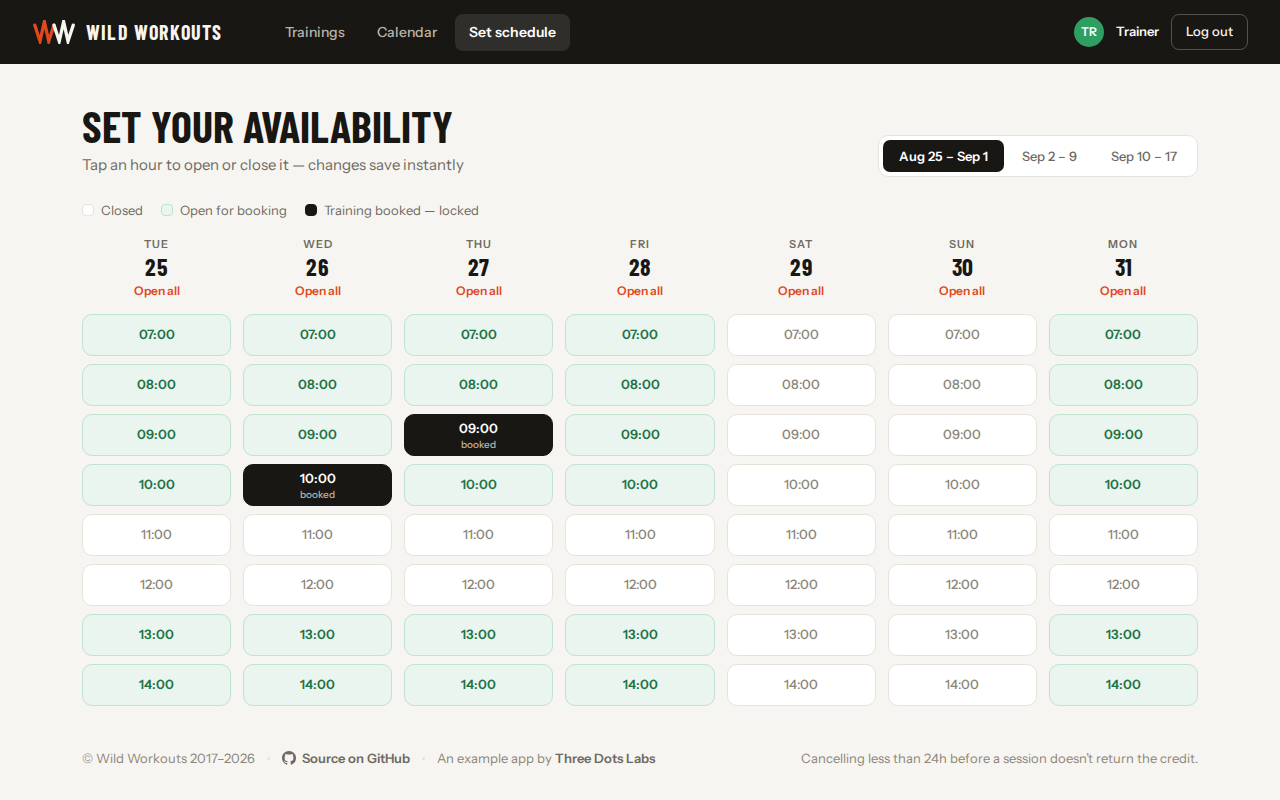The height and width of the screenshot is (800, 1280).
Task: Open the 07:00 slot on Saturday 29
Action: (x=801, y=335)
